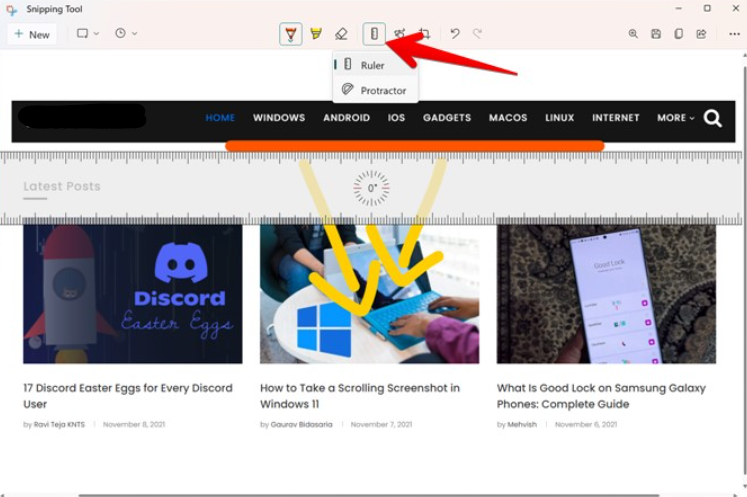Click the 'November 6, 2021' date
Image resolution: width=747 pixels, height=497 pixels.
[x=585, y=424]
